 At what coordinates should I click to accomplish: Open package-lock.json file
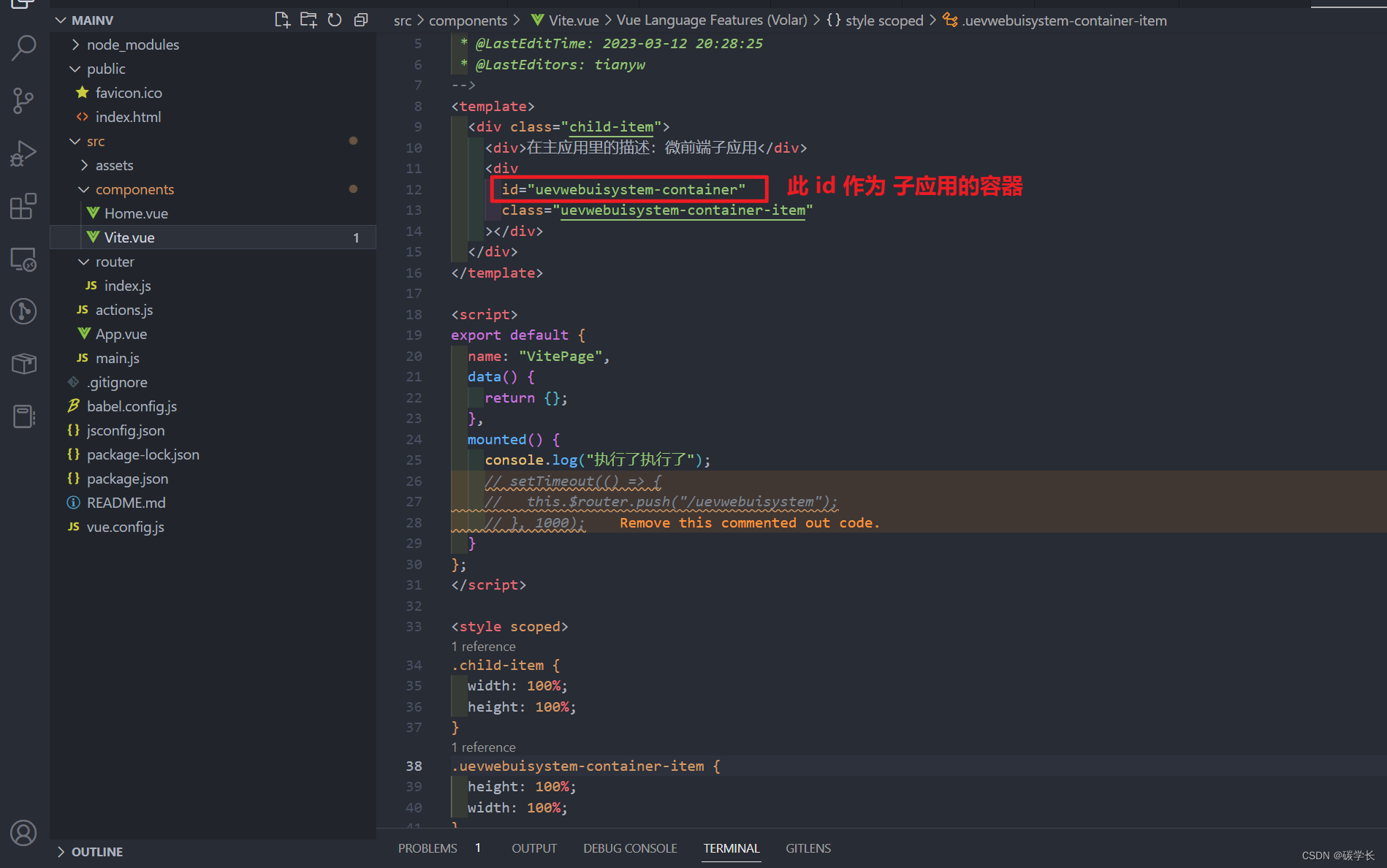pos(213,454)
